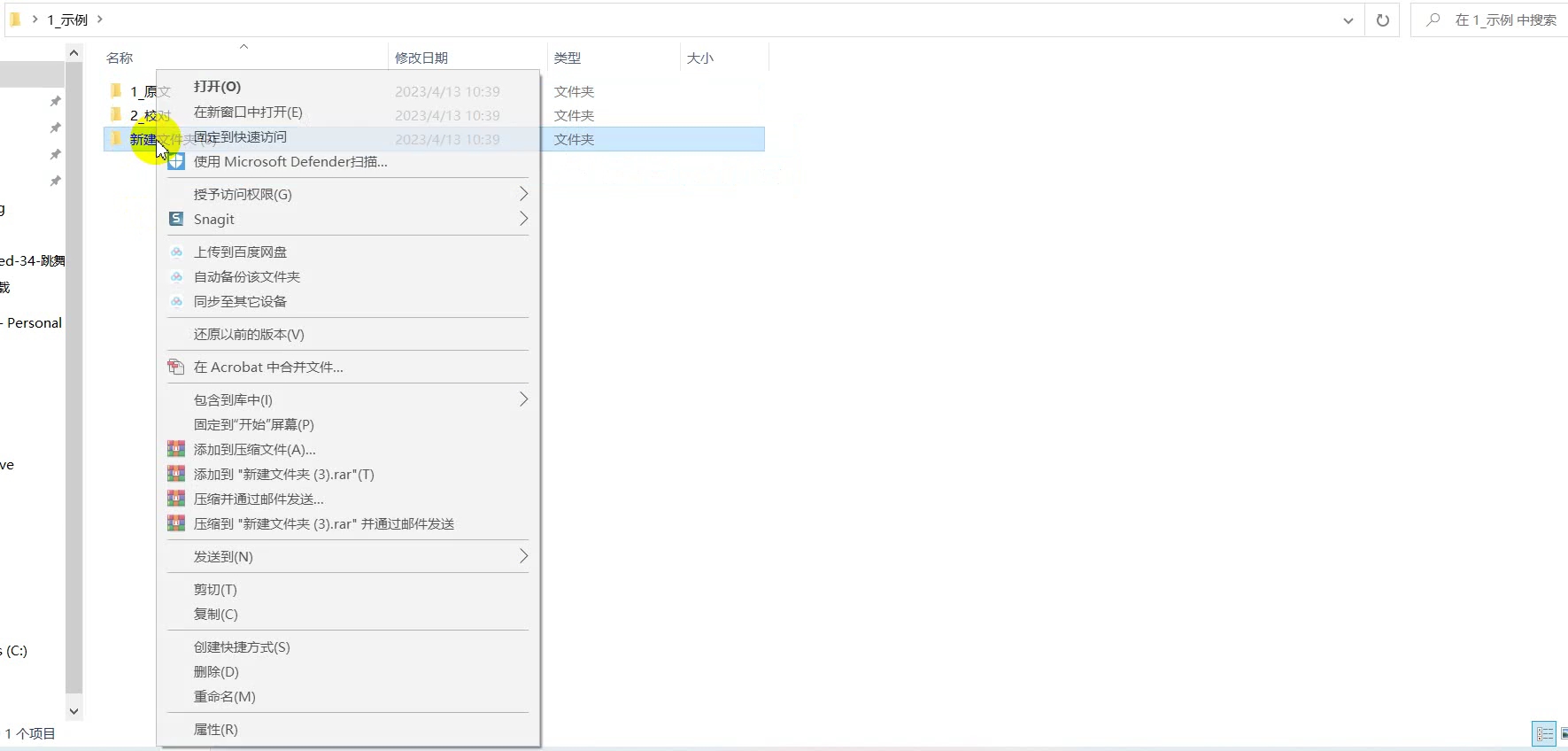Click the WinRAR icon beside 添加到压缩文件(A)
This screenshot has height=751, width=1568.
[x=176, y=449]
